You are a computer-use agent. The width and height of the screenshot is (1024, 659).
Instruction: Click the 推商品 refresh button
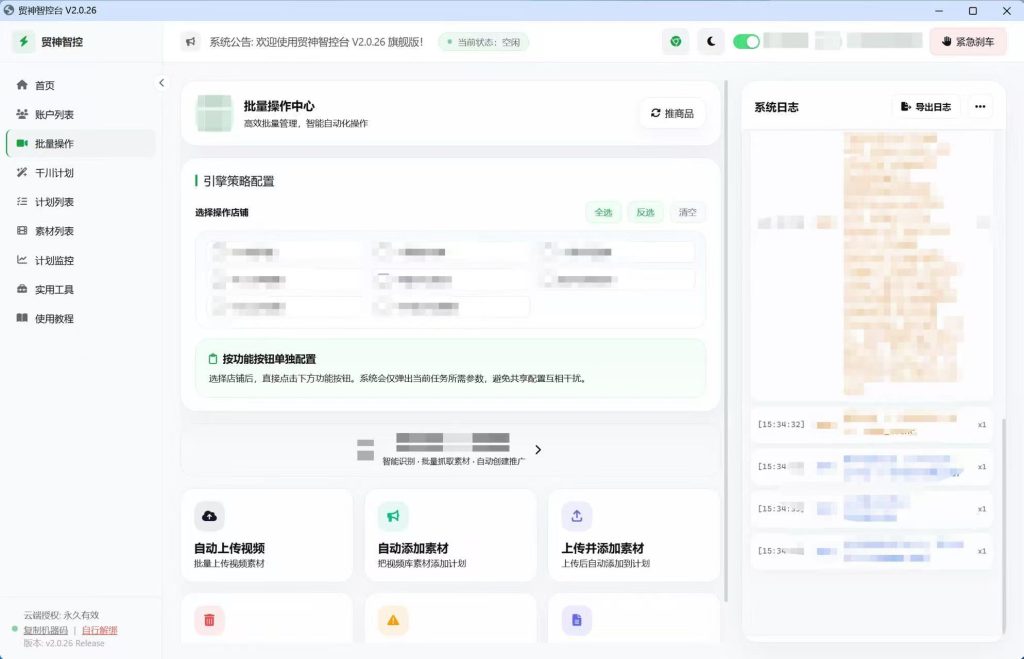[x=672, y=114]
